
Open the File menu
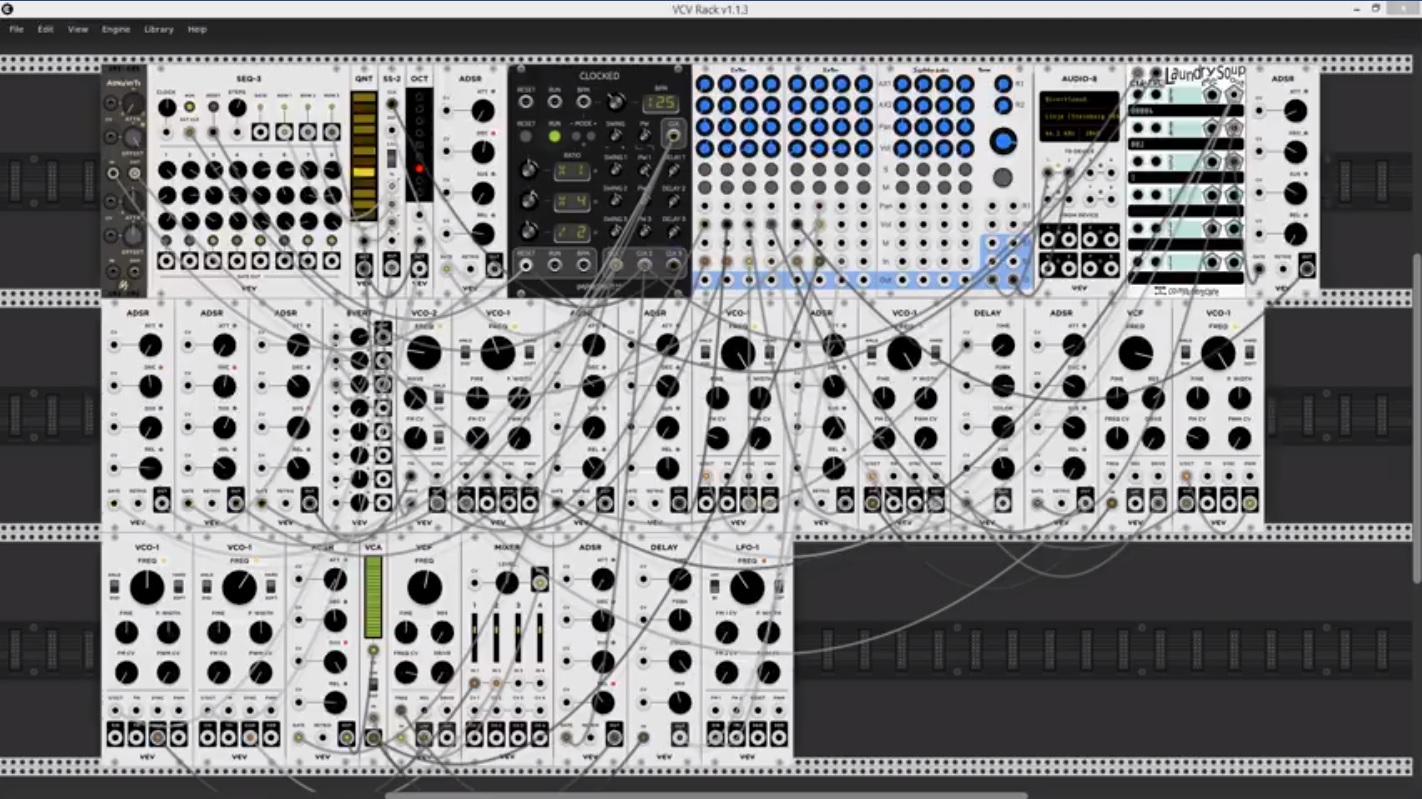click(x=16, y=29)
